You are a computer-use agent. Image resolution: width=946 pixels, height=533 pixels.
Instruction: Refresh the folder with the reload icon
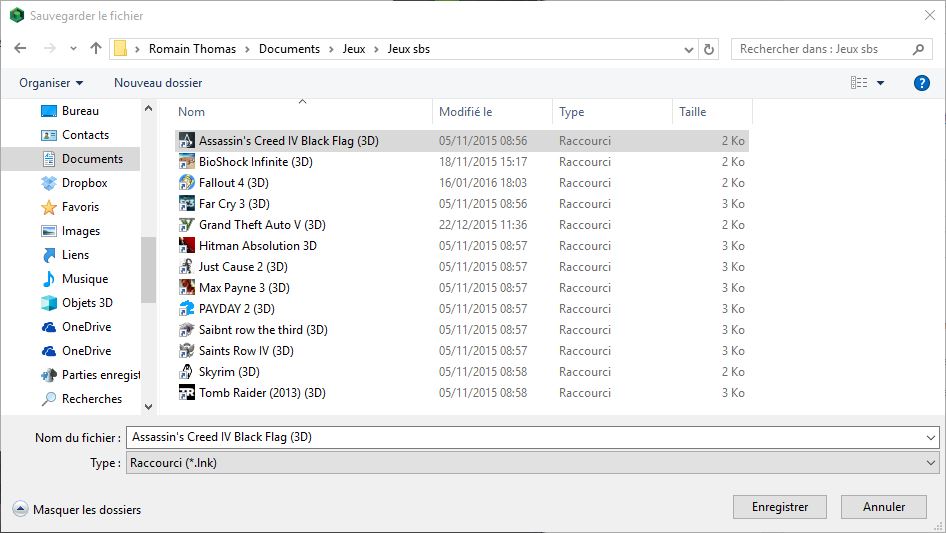[710, 49]
